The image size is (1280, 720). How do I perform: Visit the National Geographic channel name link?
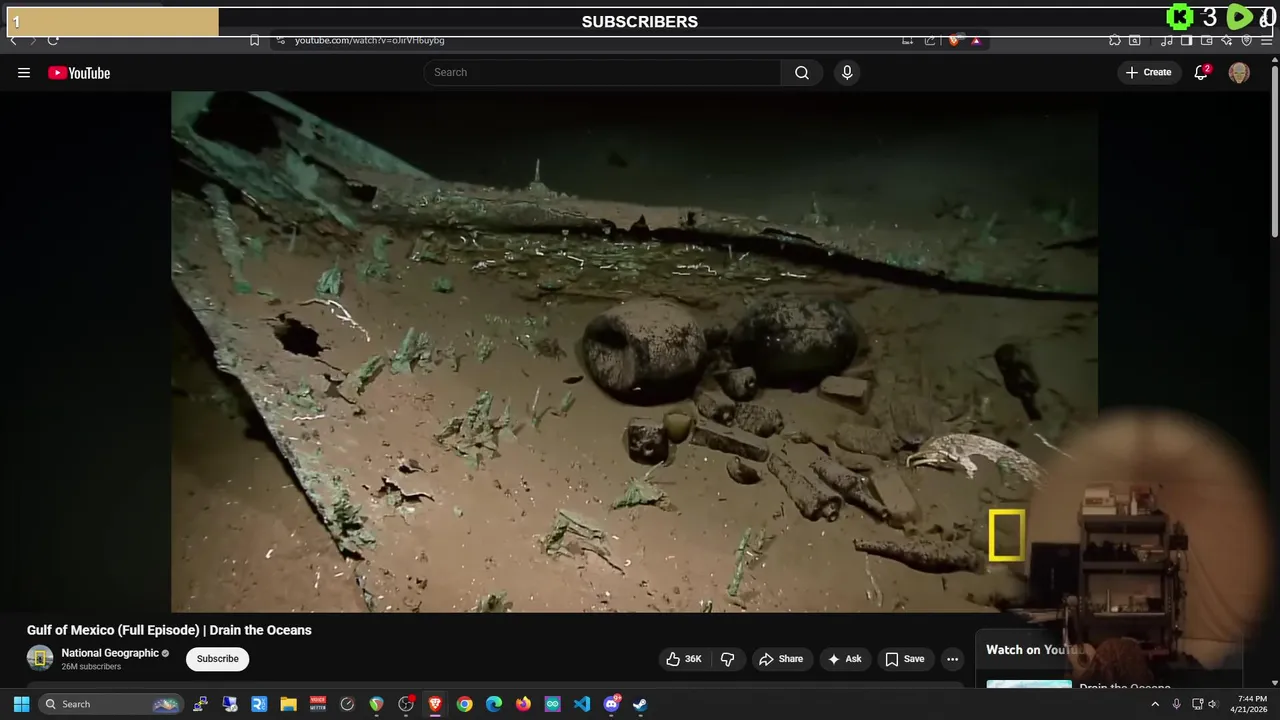click(x=110, y=653)
